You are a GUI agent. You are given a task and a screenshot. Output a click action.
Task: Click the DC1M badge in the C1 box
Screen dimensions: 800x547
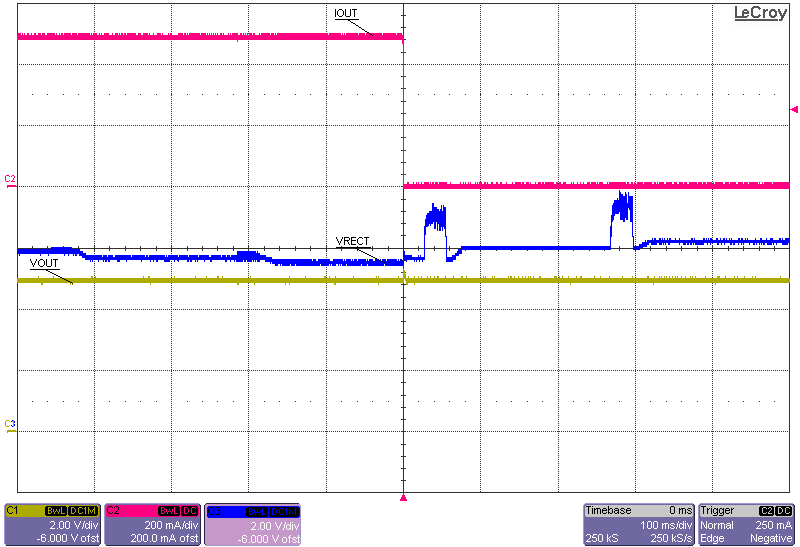[x=83, y=511]
